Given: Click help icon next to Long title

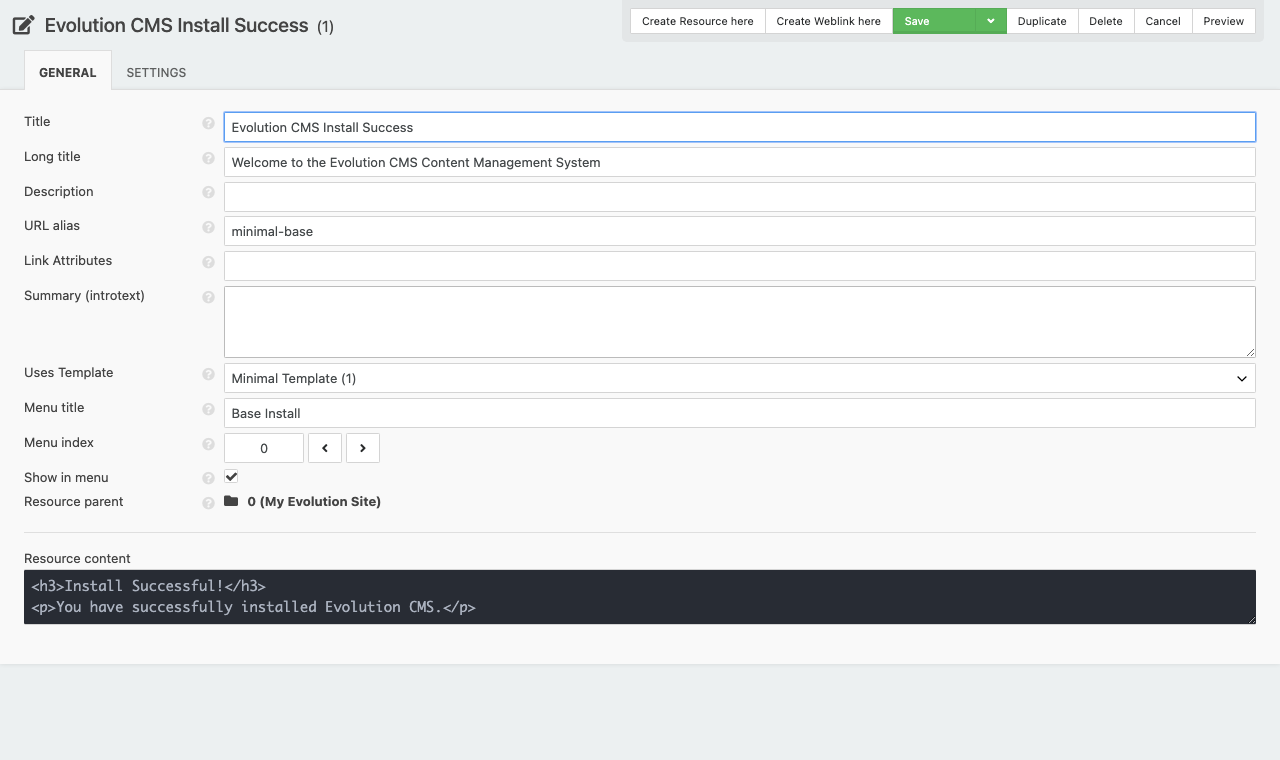Looking at the screenshot, I should 208,158.
